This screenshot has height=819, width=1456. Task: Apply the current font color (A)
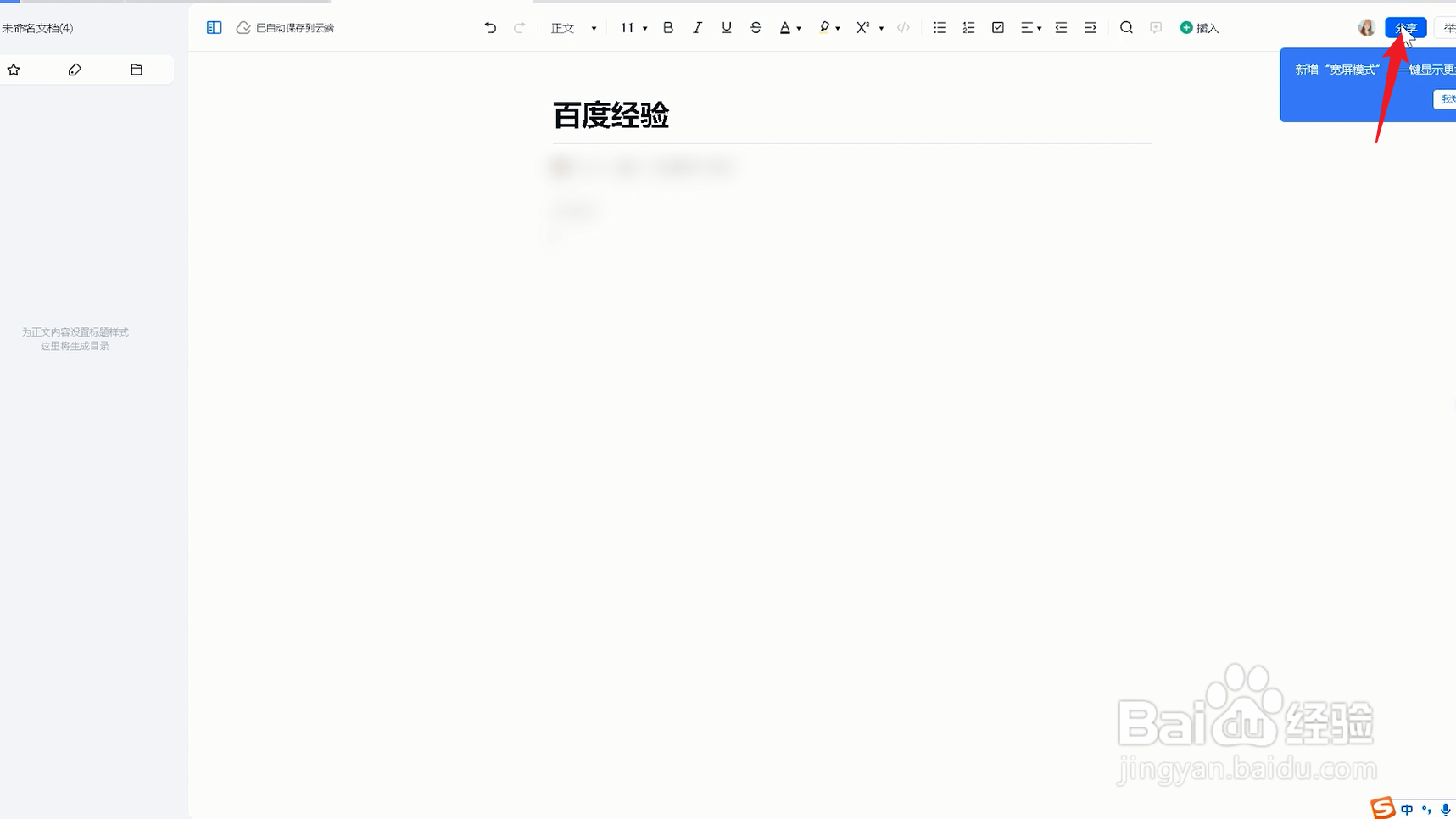(x=785, y=28)
